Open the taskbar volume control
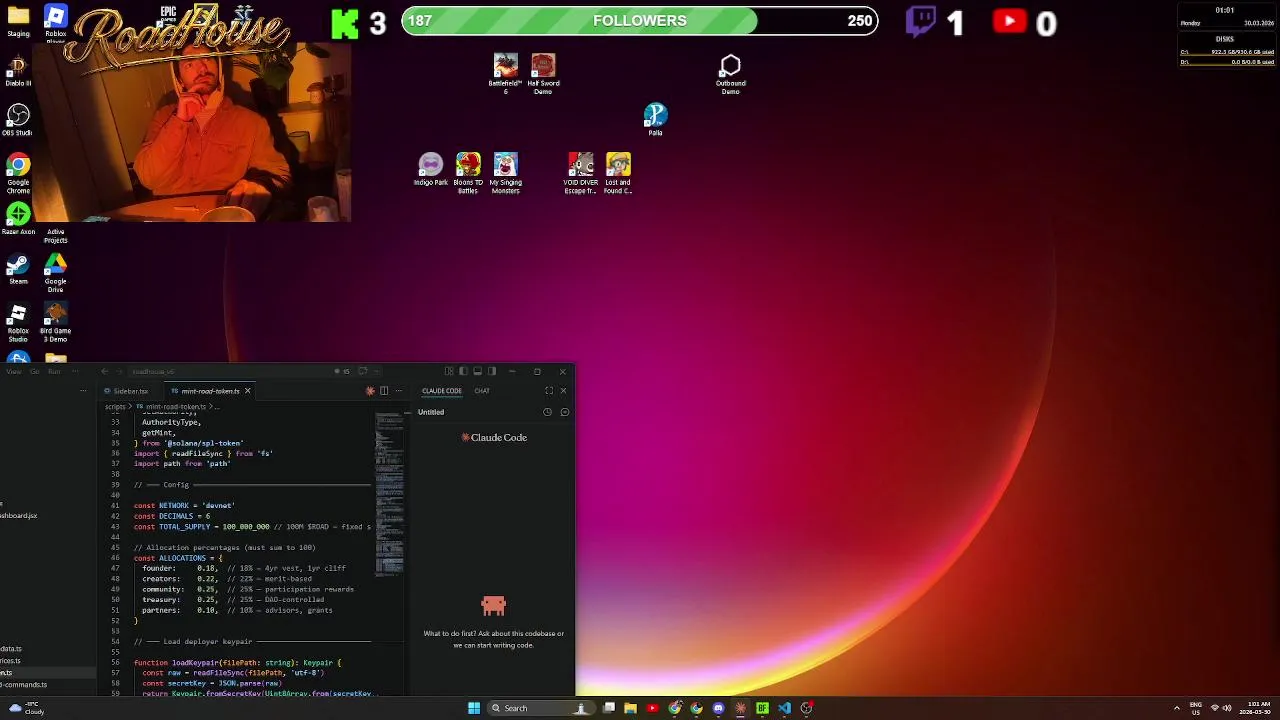Viewport: 1280px width, 720px height. (x=1228, y=708)
